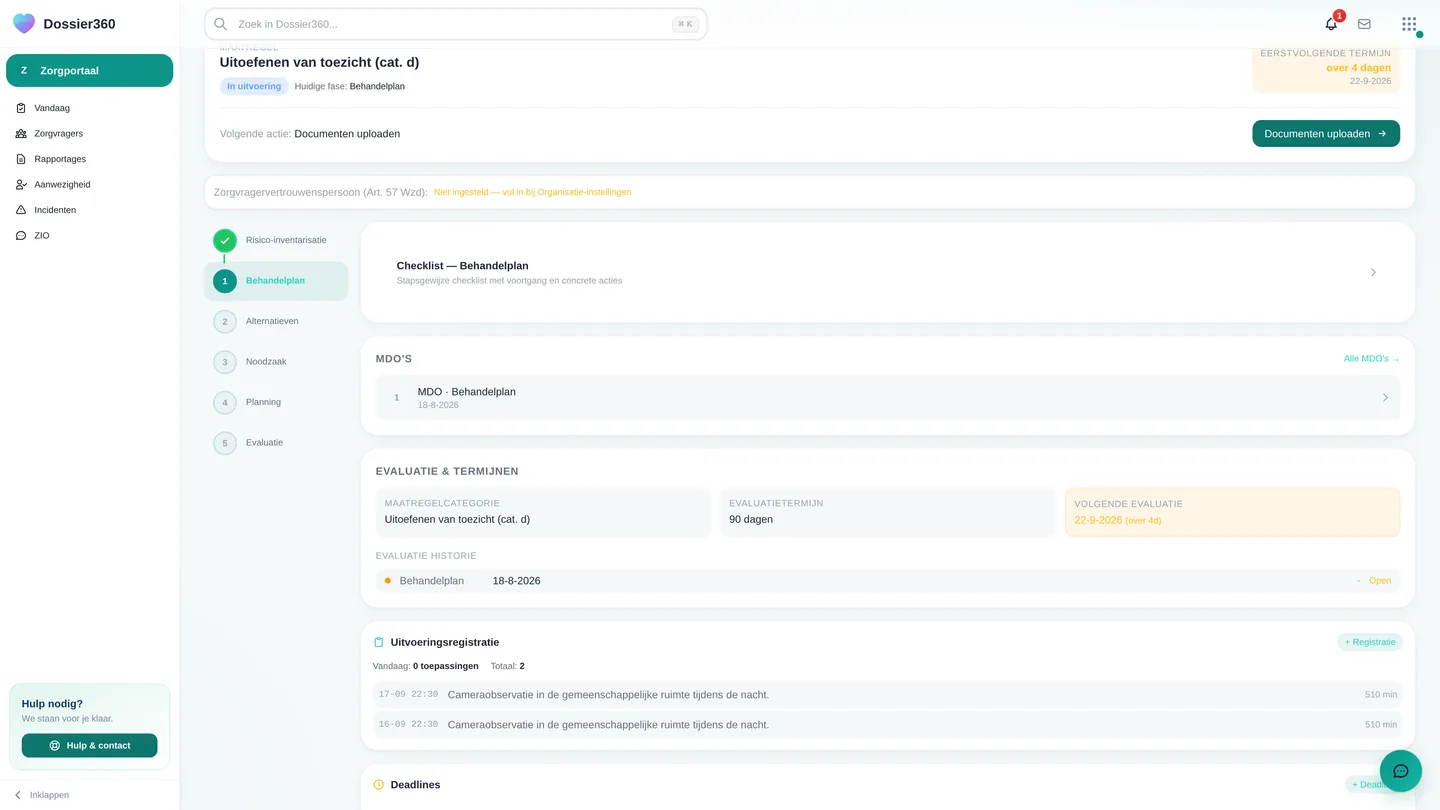Click the Zorgvragers people icon
Viewport: 1440px width, 810px height.
(x=21, y=133)
